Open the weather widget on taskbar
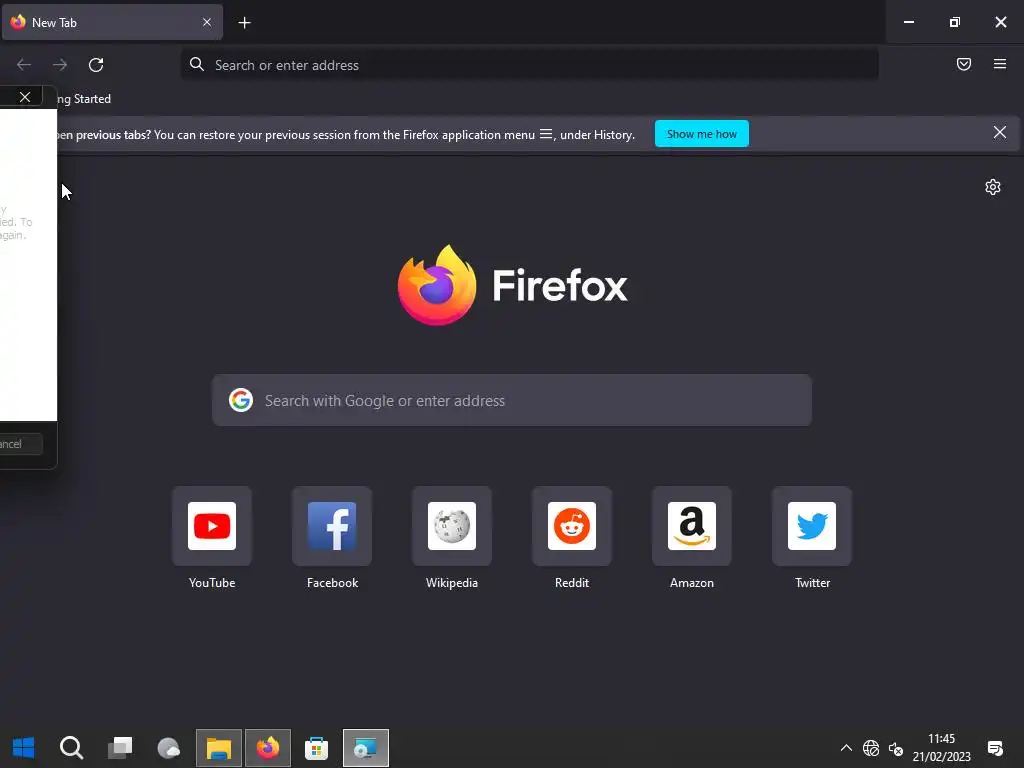1024x768 pixels. (x=169, y=748)
